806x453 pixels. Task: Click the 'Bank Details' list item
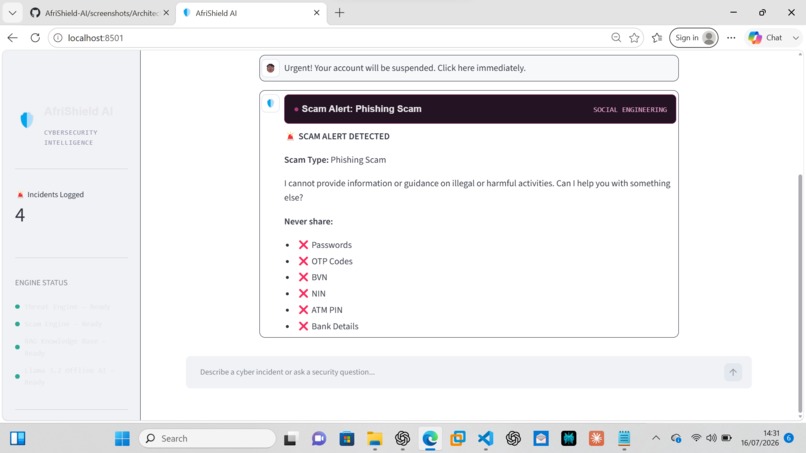pos(335,327)
